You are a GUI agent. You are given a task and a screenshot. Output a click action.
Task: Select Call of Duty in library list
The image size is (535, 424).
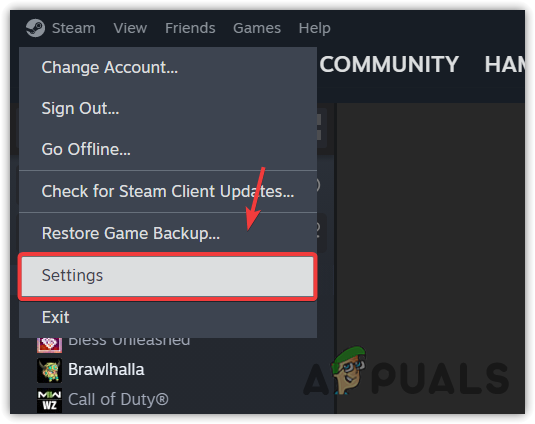click(118, 399)
